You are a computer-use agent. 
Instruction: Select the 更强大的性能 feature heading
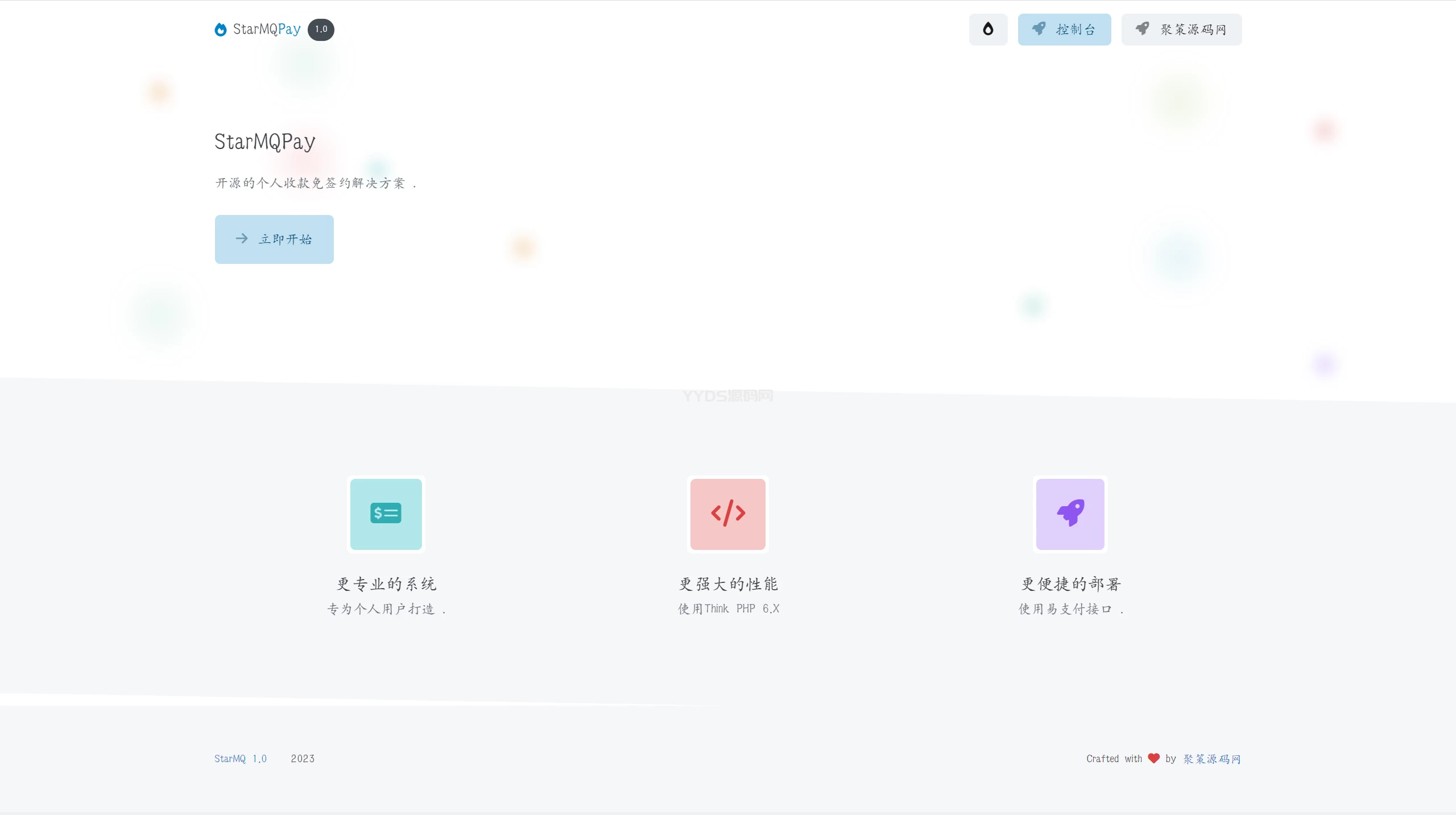(x=728, y=584)
